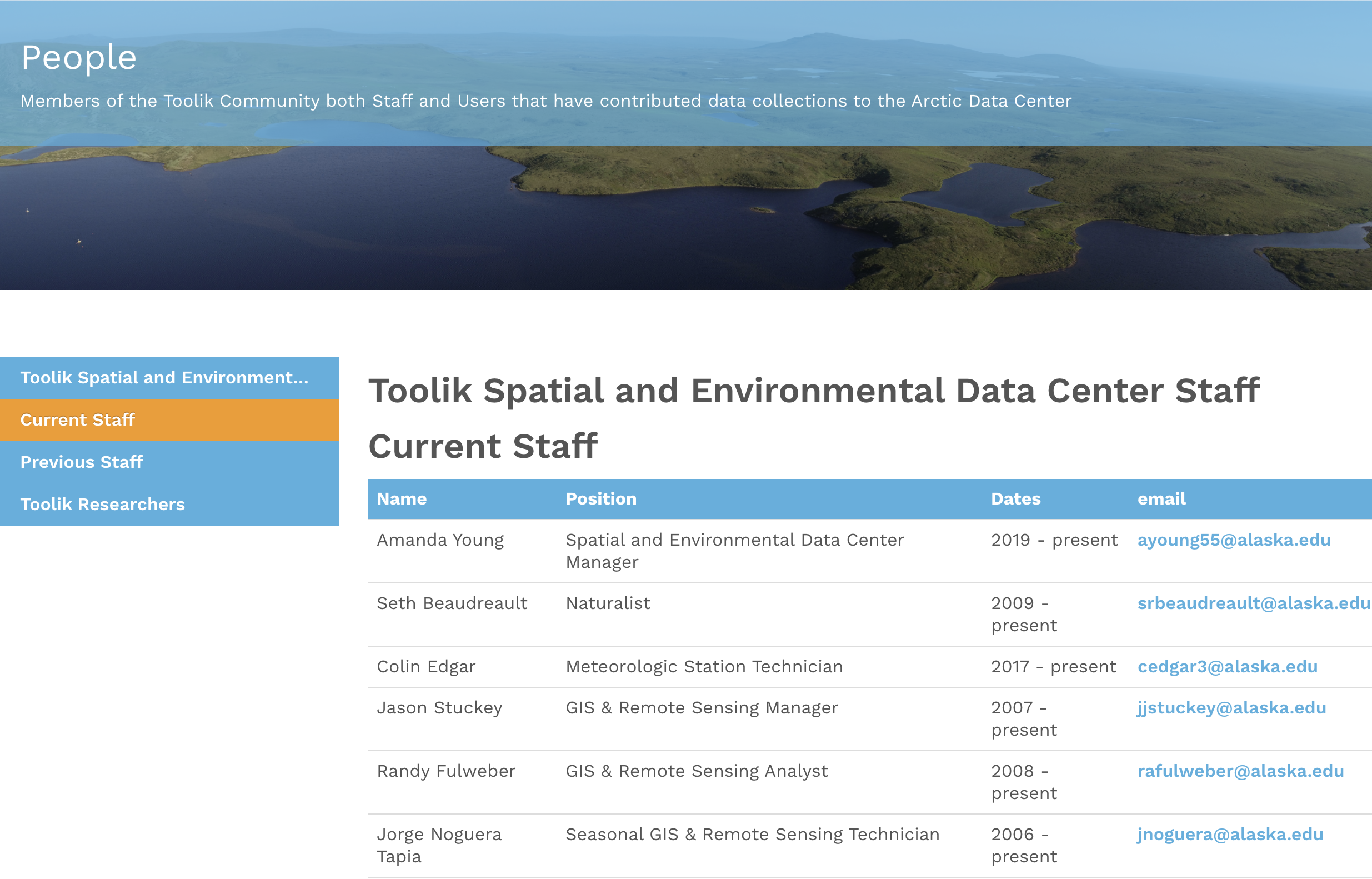This screenshot has width=1372, height=879.
Task: Select the name Jorge Noguera Tapia
Action: click(x=439, y=845)
